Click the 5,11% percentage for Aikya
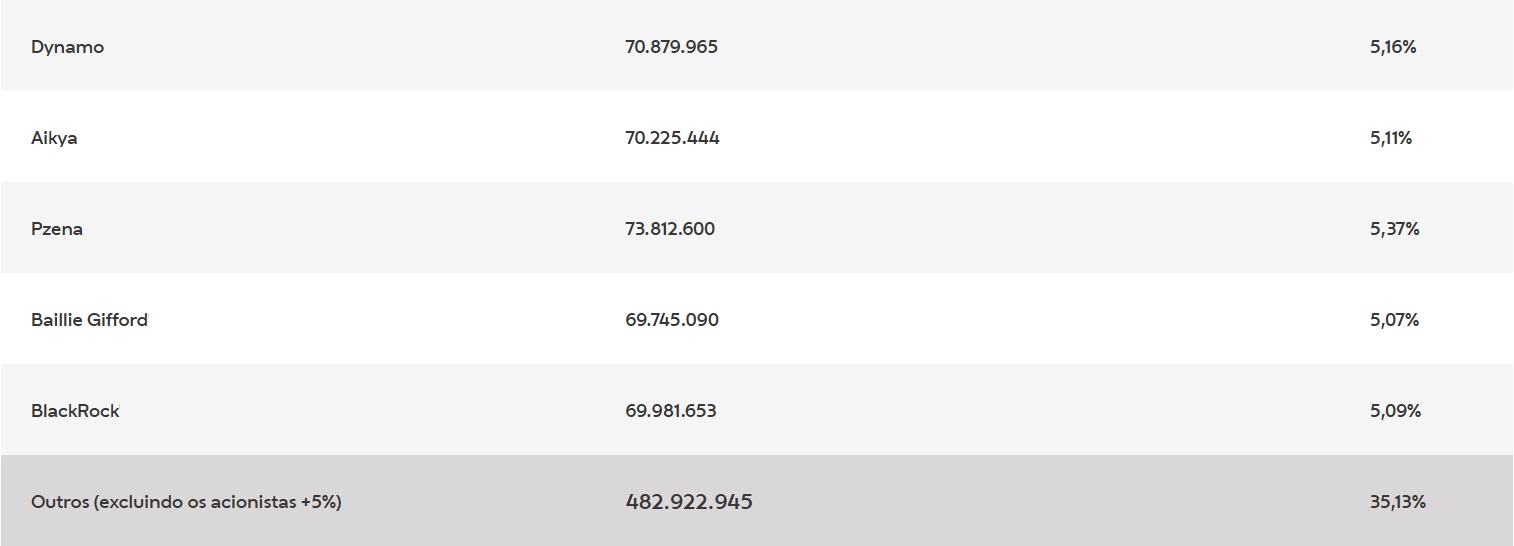1514x546 pixels. [1391, 138]
